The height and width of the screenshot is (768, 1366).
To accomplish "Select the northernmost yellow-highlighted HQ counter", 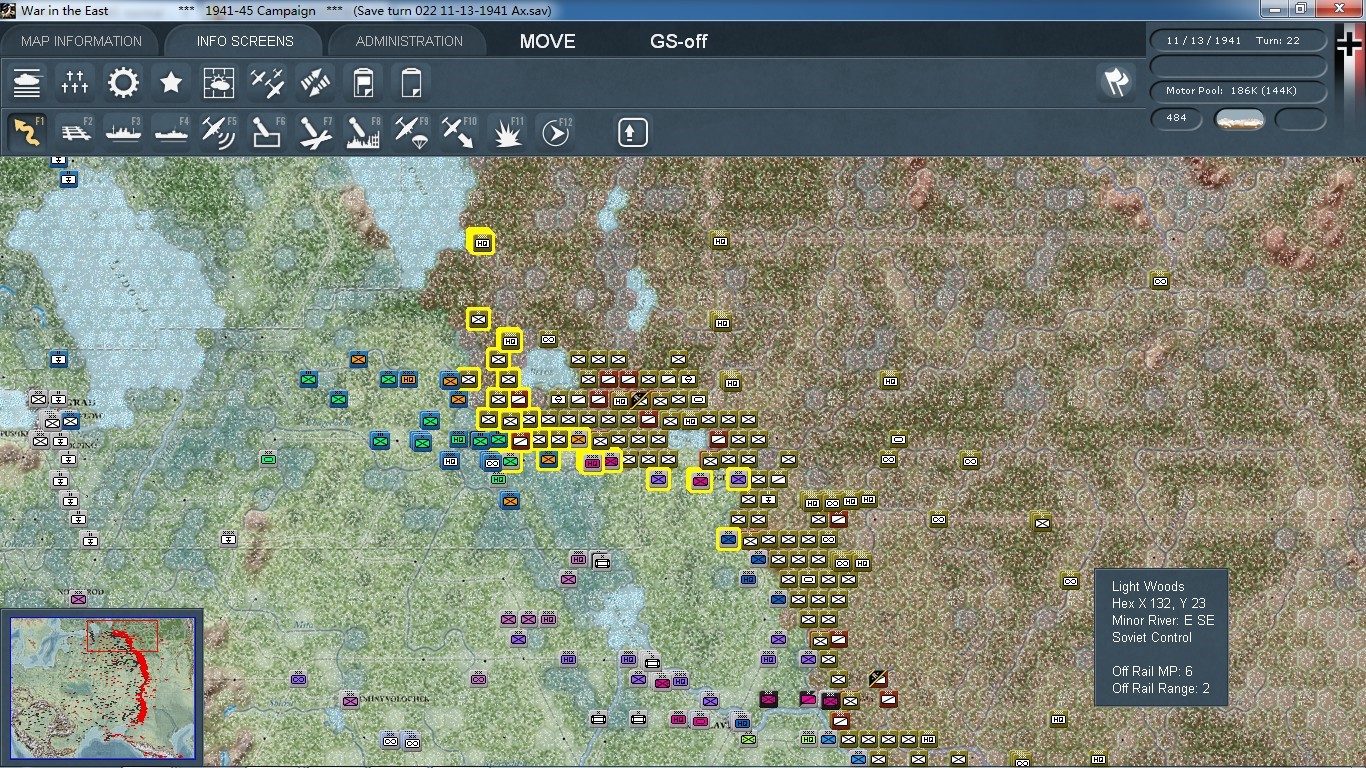I will pos(482,242).
